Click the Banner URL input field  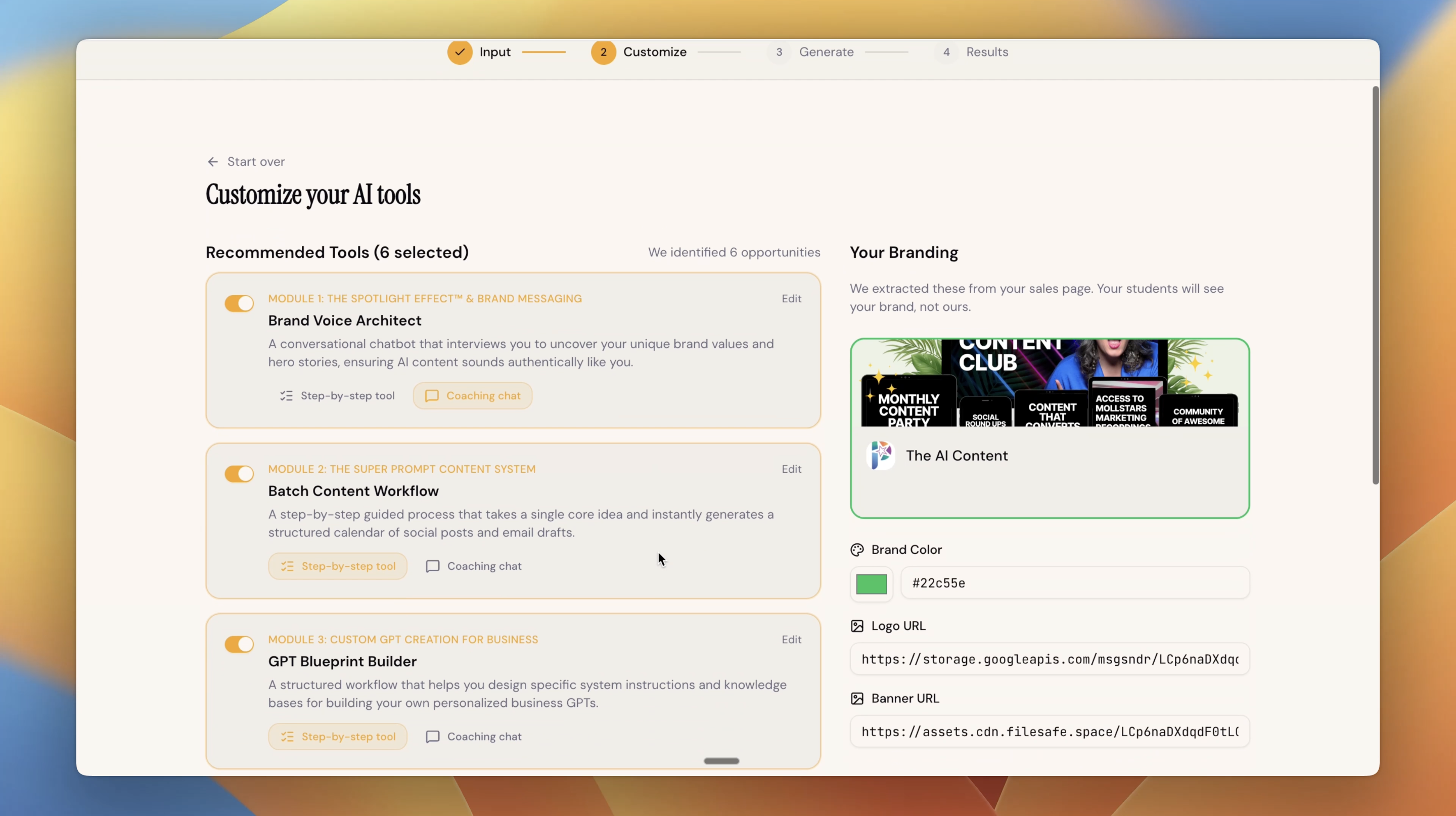click(1049, 731)
